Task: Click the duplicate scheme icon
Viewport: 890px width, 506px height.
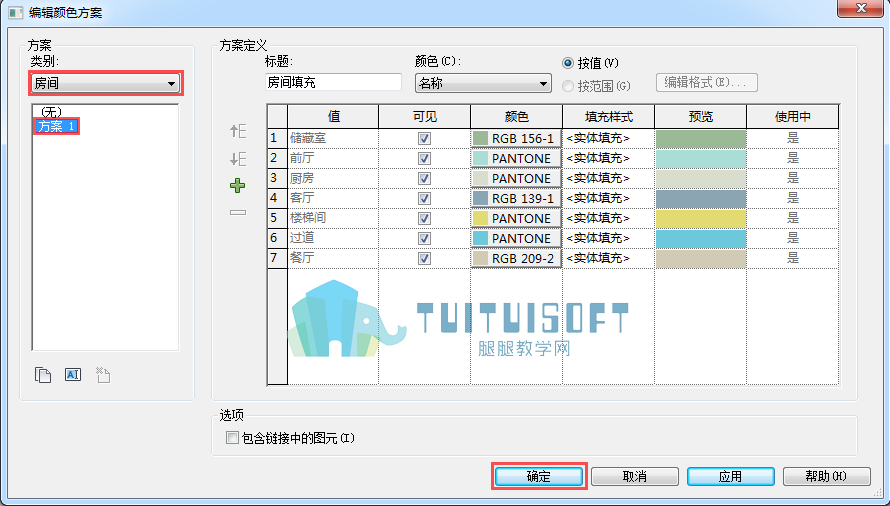Action: tap(43, 375)
